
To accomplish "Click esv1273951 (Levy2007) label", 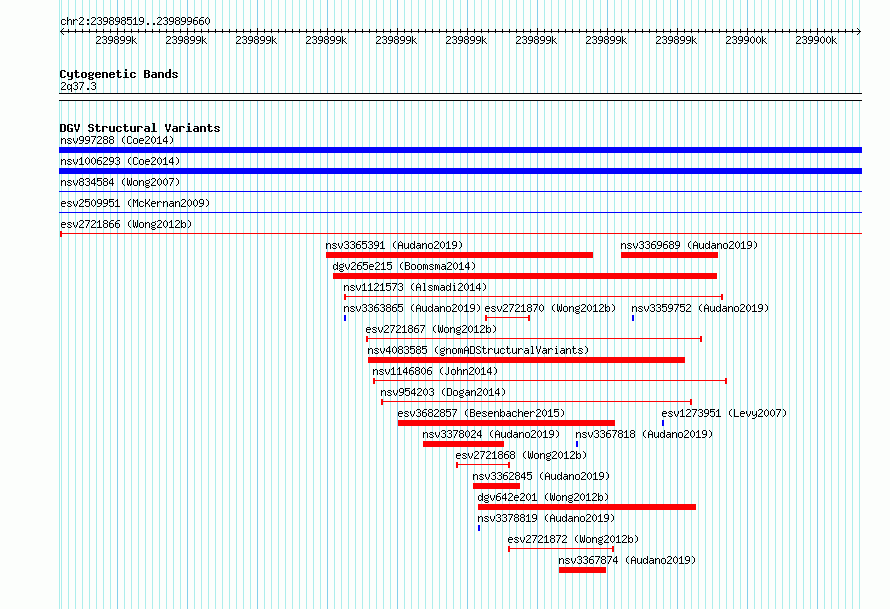I will click(x=724, y=413).
